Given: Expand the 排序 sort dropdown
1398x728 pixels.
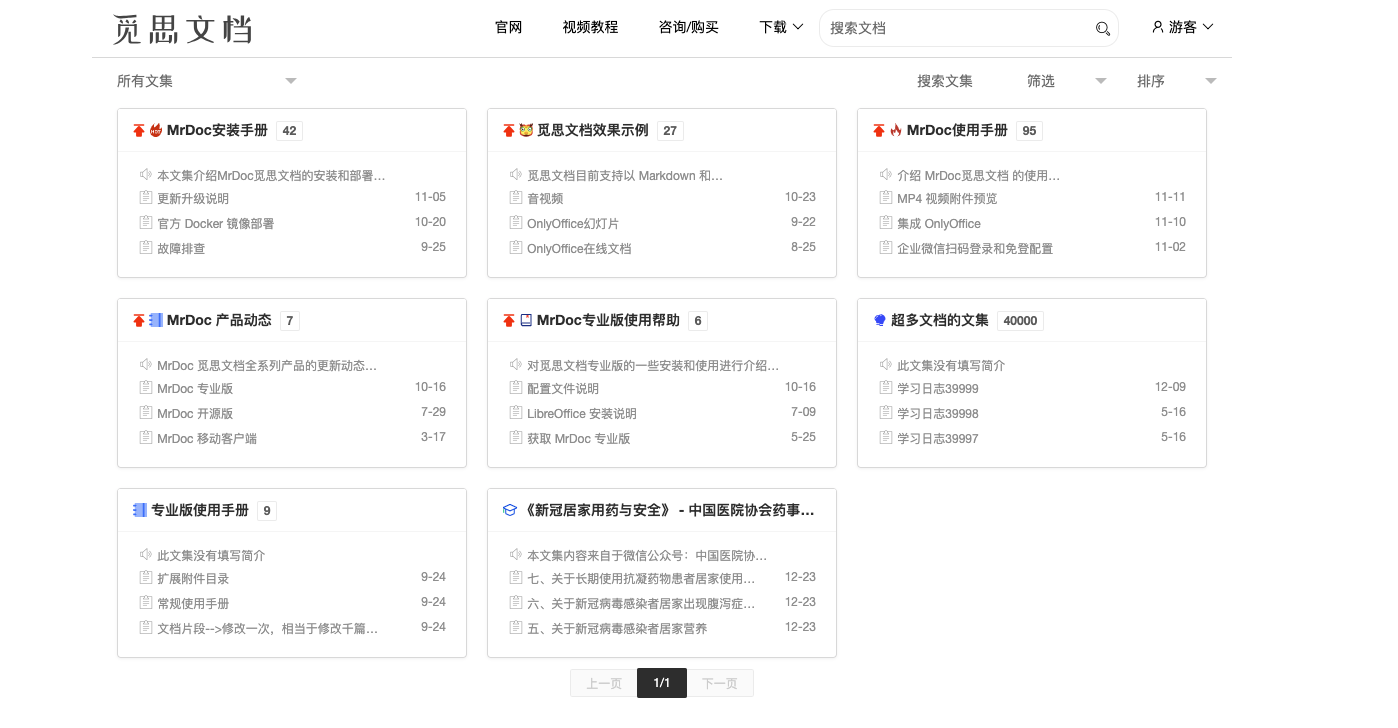Looking at the screenshot, I should (1176, 81).
